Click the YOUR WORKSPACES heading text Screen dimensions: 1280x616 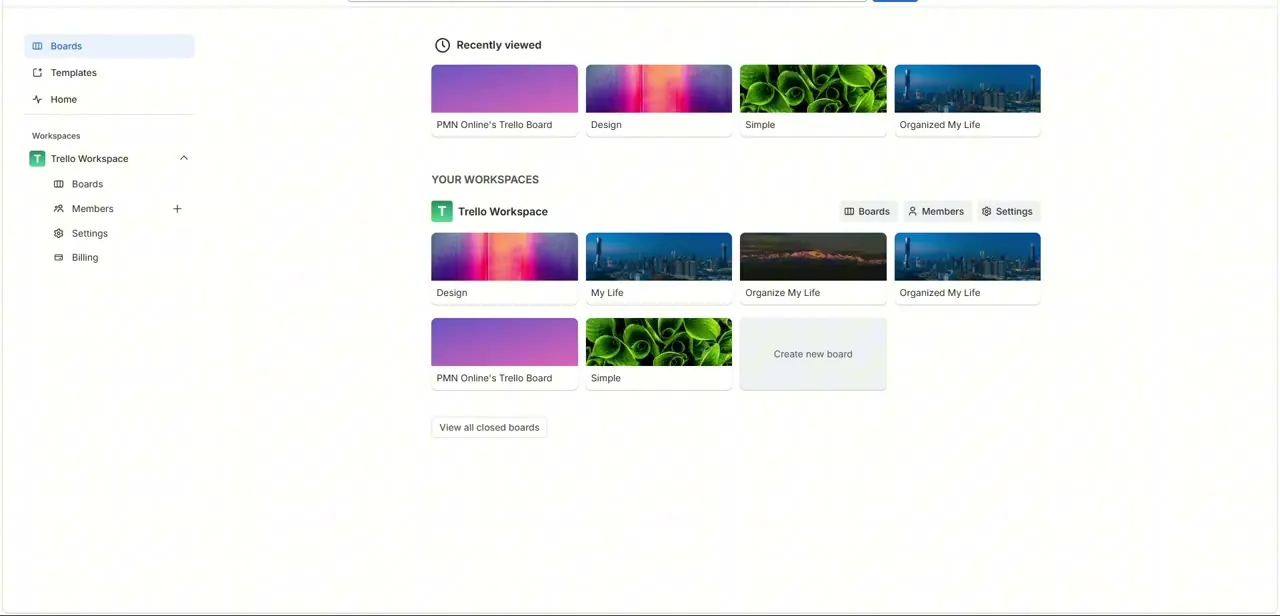click(485, 180)
